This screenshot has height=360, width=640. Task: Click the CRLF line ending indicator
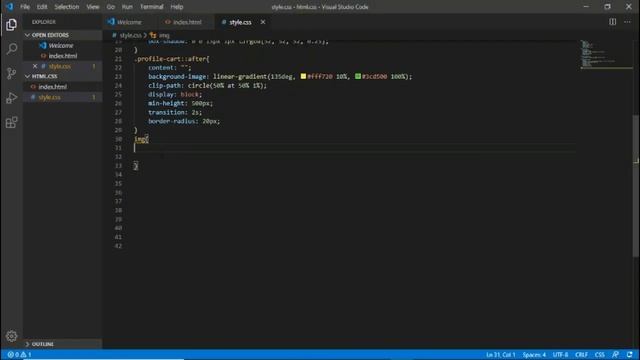(x=581, y=355)
